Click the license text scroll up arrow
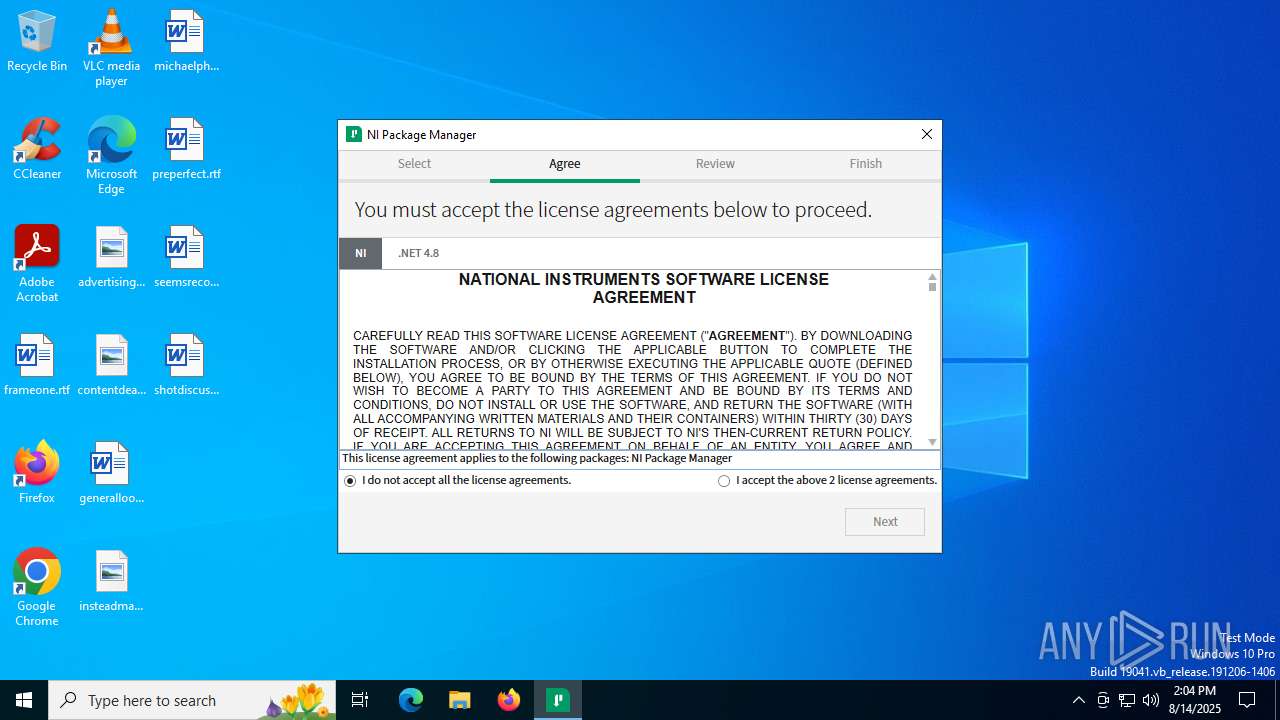The height and width of the screenshot is (720, 1280). tap(932, 276)
